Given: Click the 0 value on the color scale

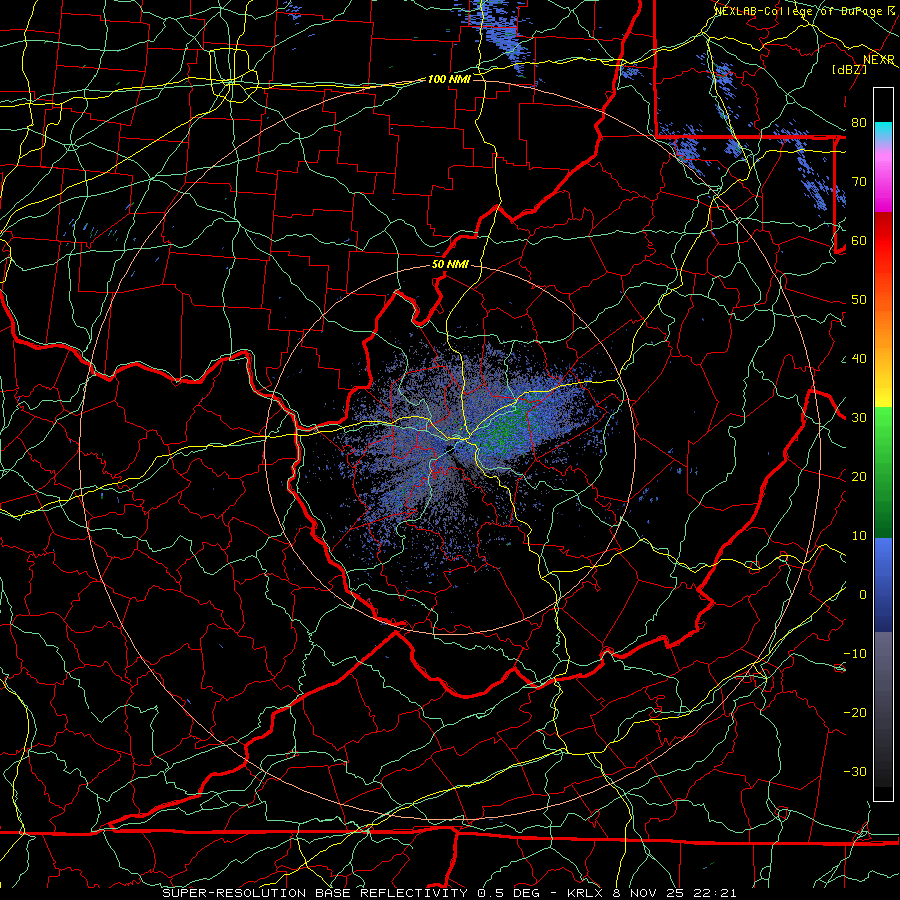Looking at the screenshot, I should [x=863, y=595].
